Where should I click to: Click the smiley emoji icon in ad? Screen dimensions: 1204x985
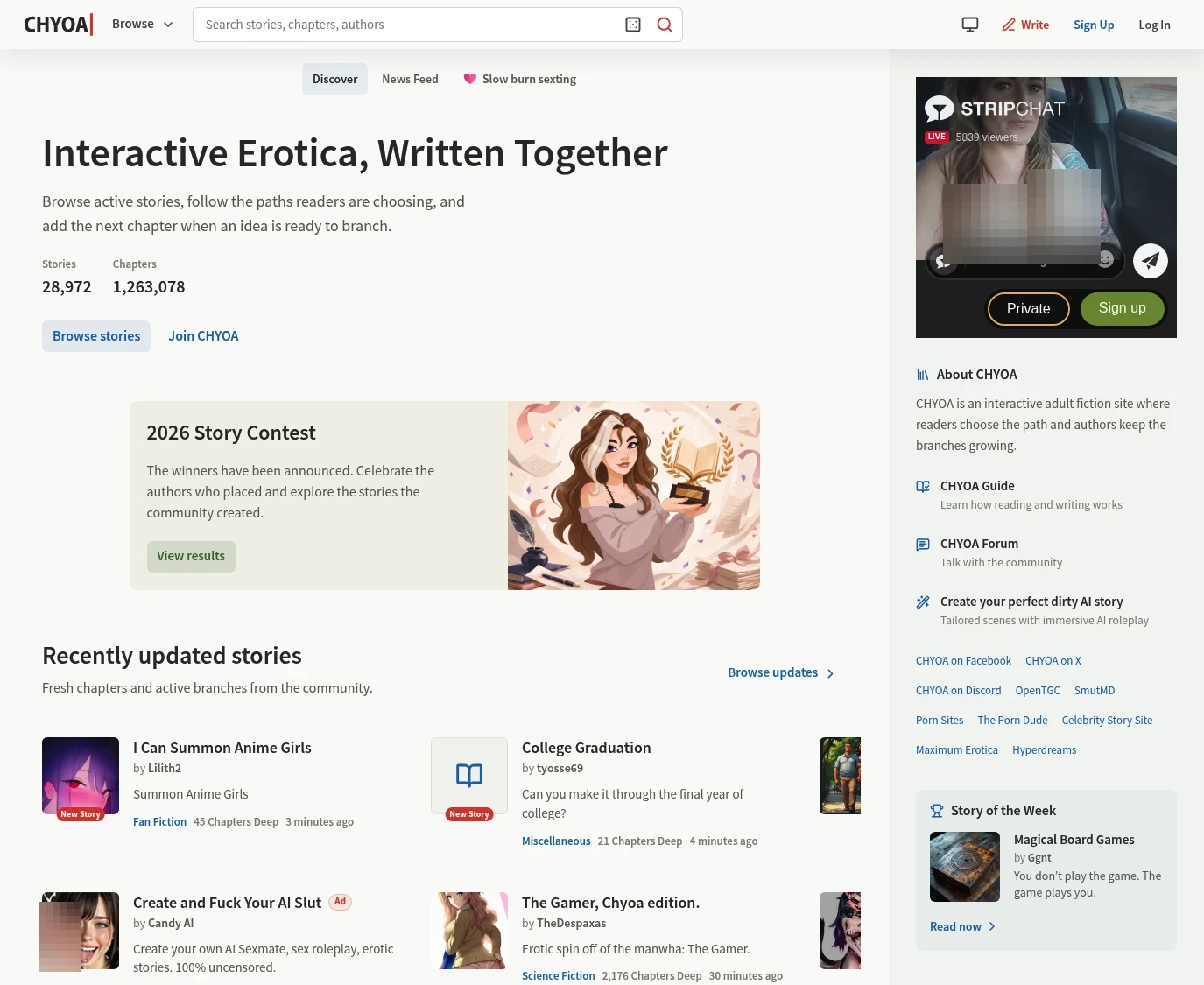tap(1106, 259)
